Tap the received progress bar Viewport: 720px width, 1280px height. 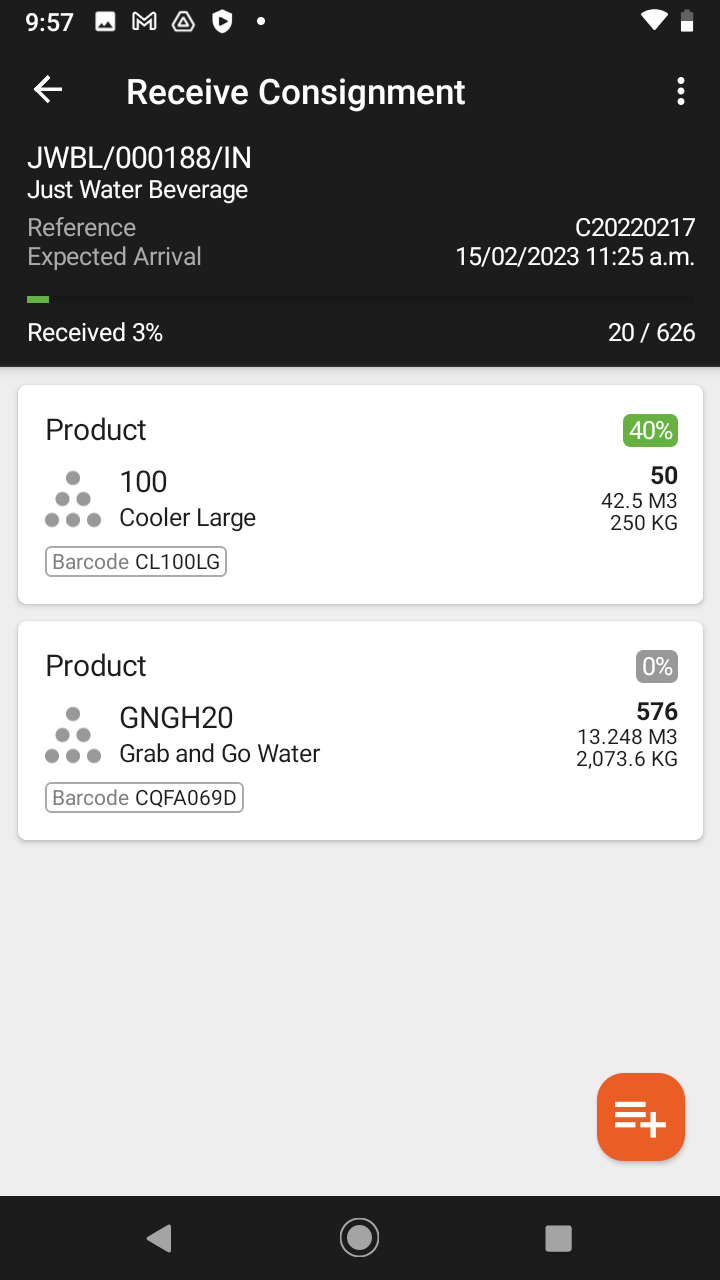(360, 299)
